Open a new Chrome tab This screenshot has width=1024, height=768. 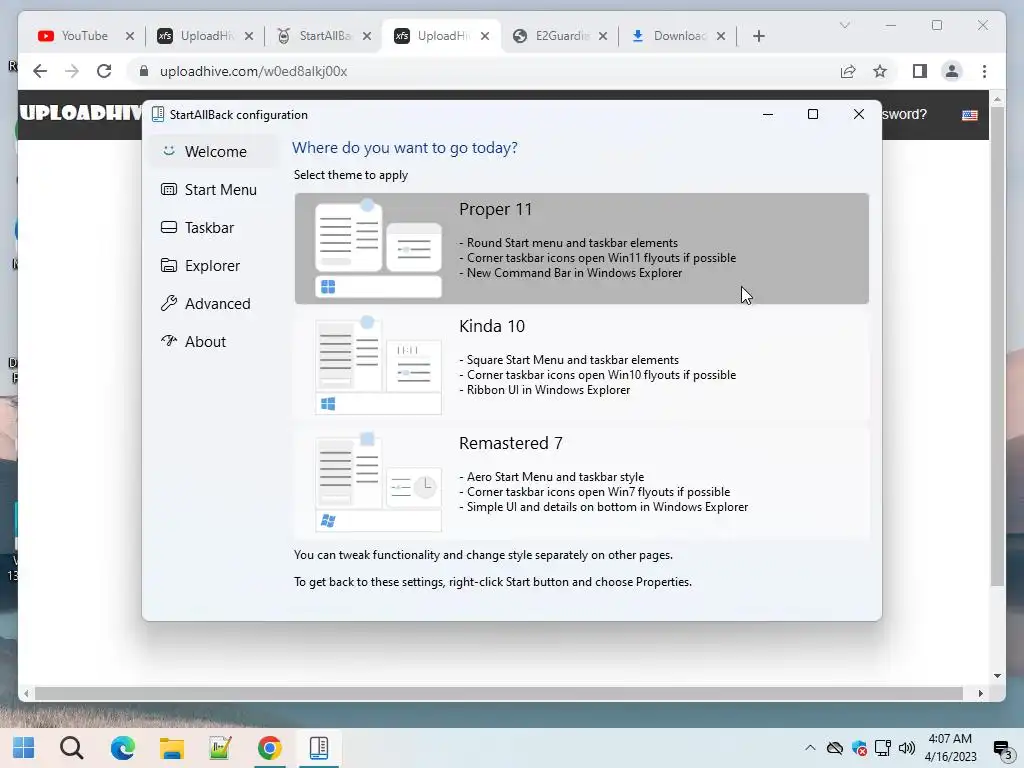pos(758,36)
